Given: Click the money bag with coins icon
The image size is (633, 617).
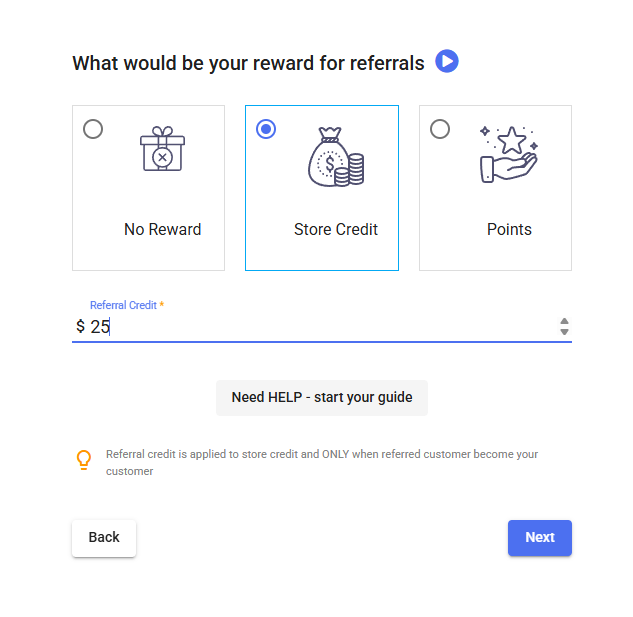Looking at the screenshot, I should (335, 156).
